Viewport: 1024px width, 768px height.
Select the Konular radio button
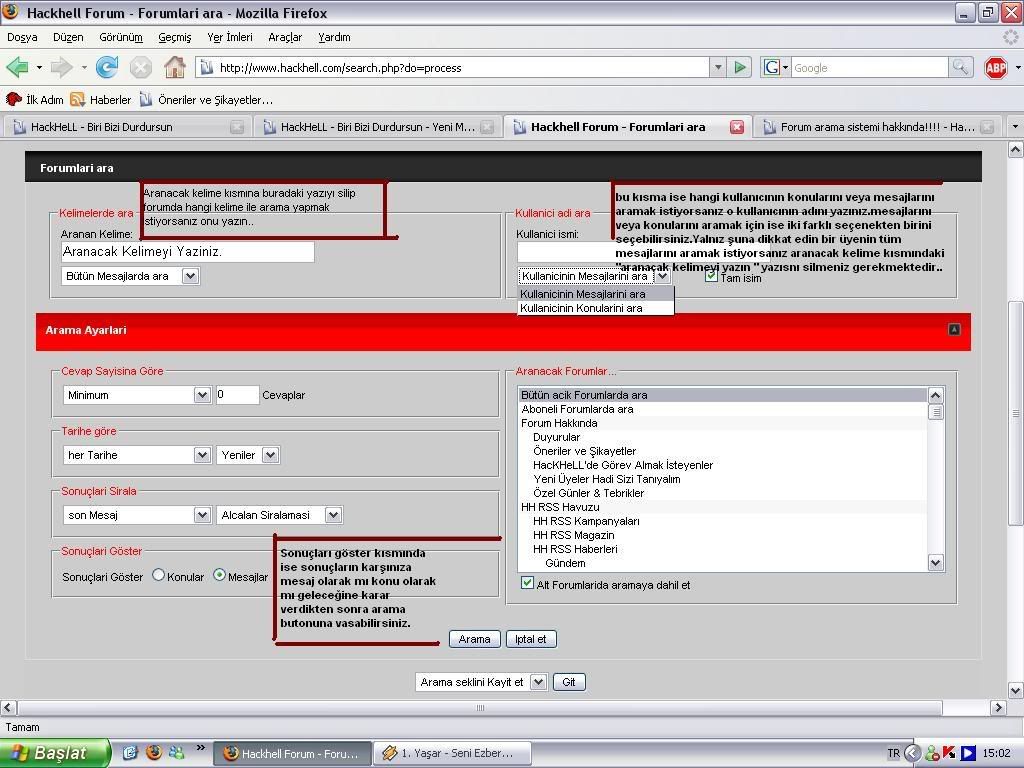(158, 575)
